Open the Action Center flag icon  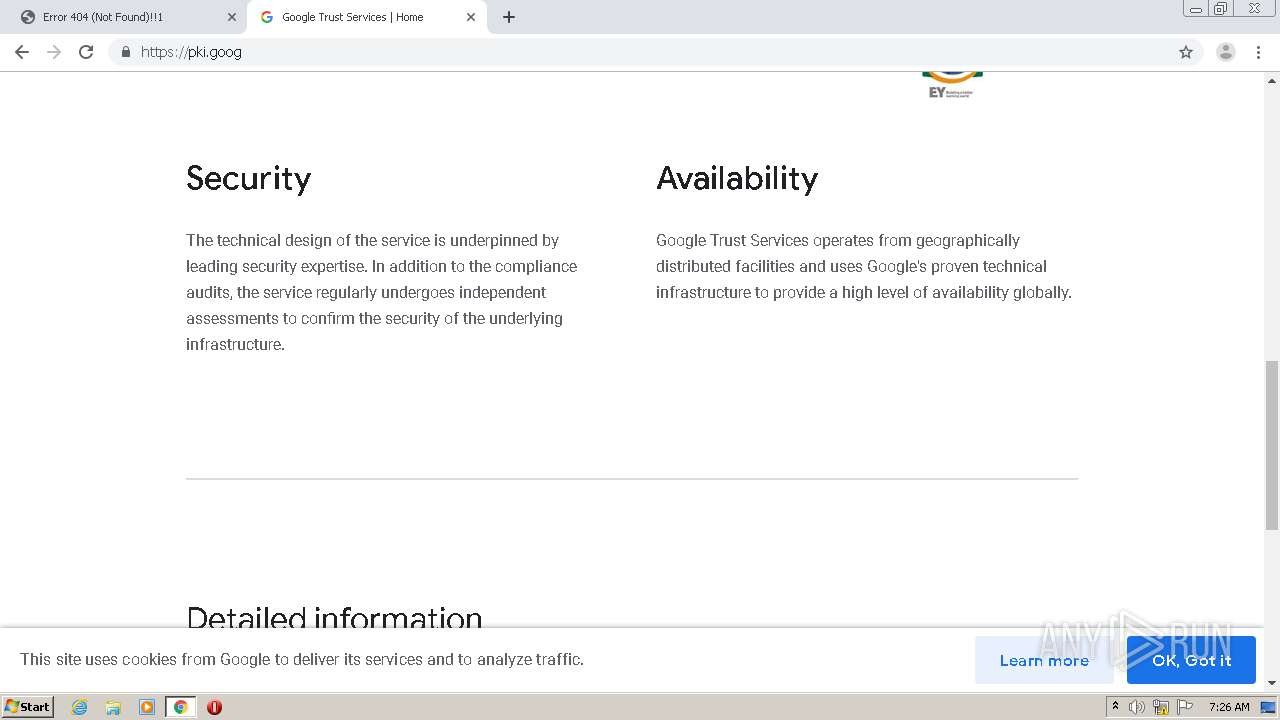click(x=1185, y=707)
